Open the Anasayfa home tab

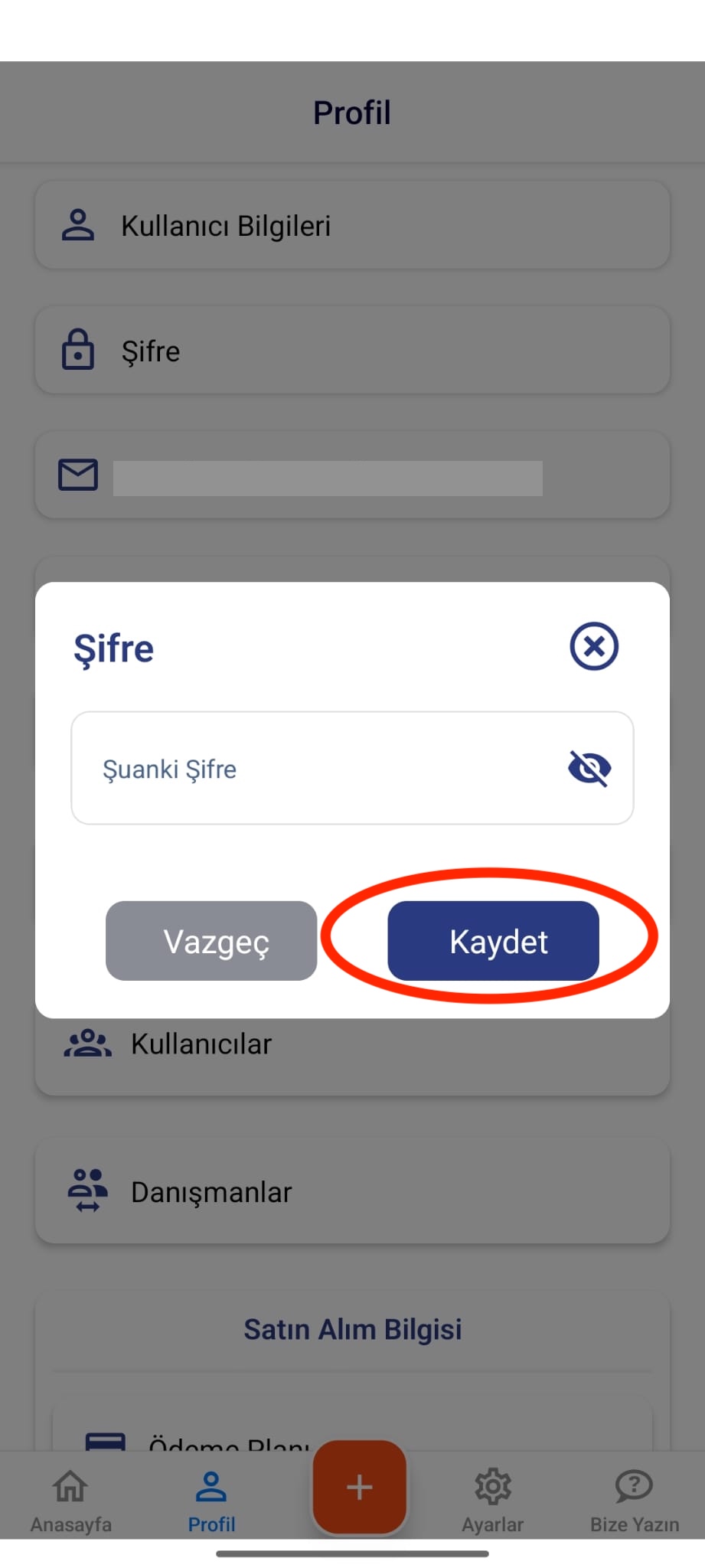(70, 1501)
